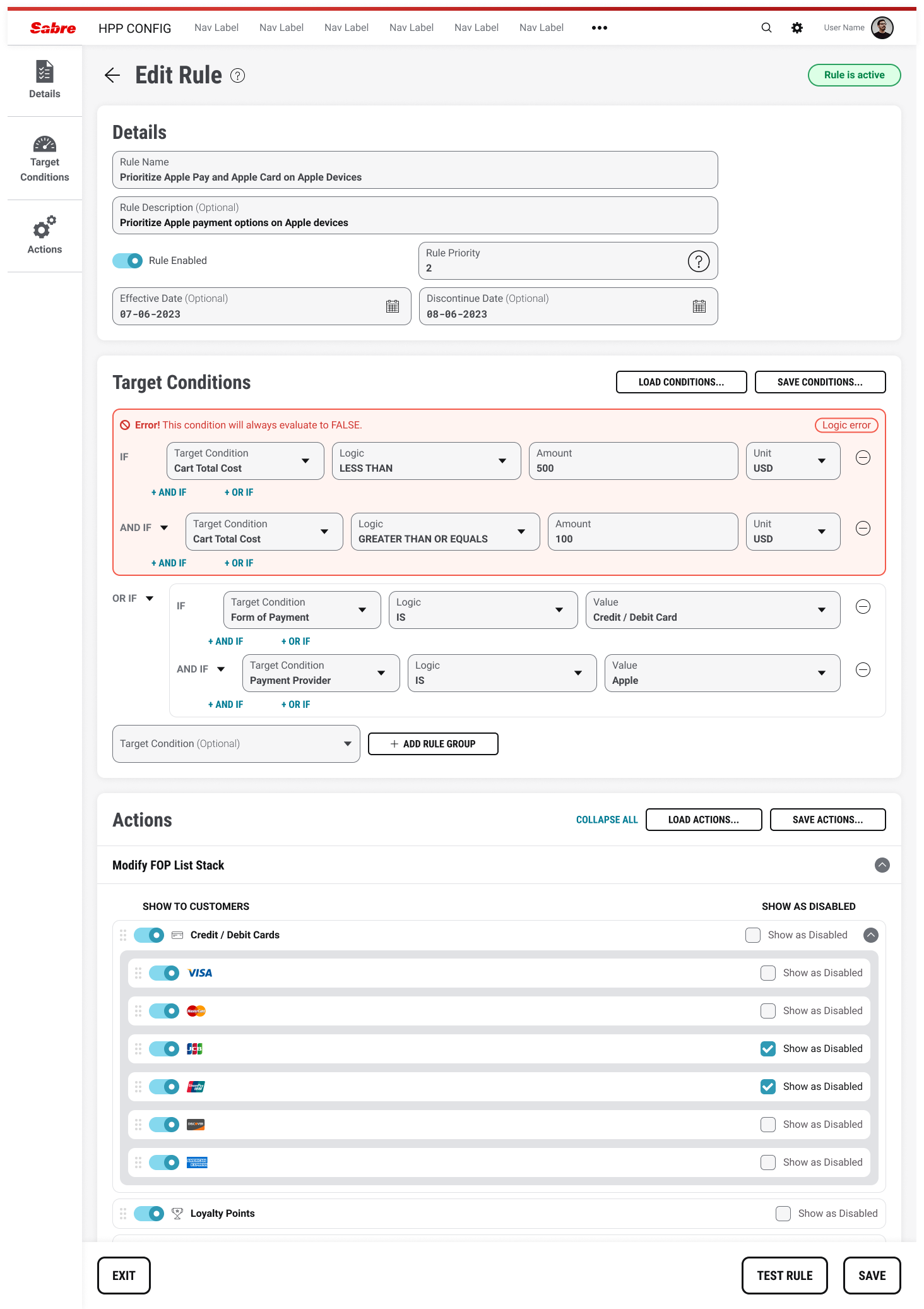Click the SAVE button
The width and height of the screenshot is (924, 1309).
[872, 1276]
